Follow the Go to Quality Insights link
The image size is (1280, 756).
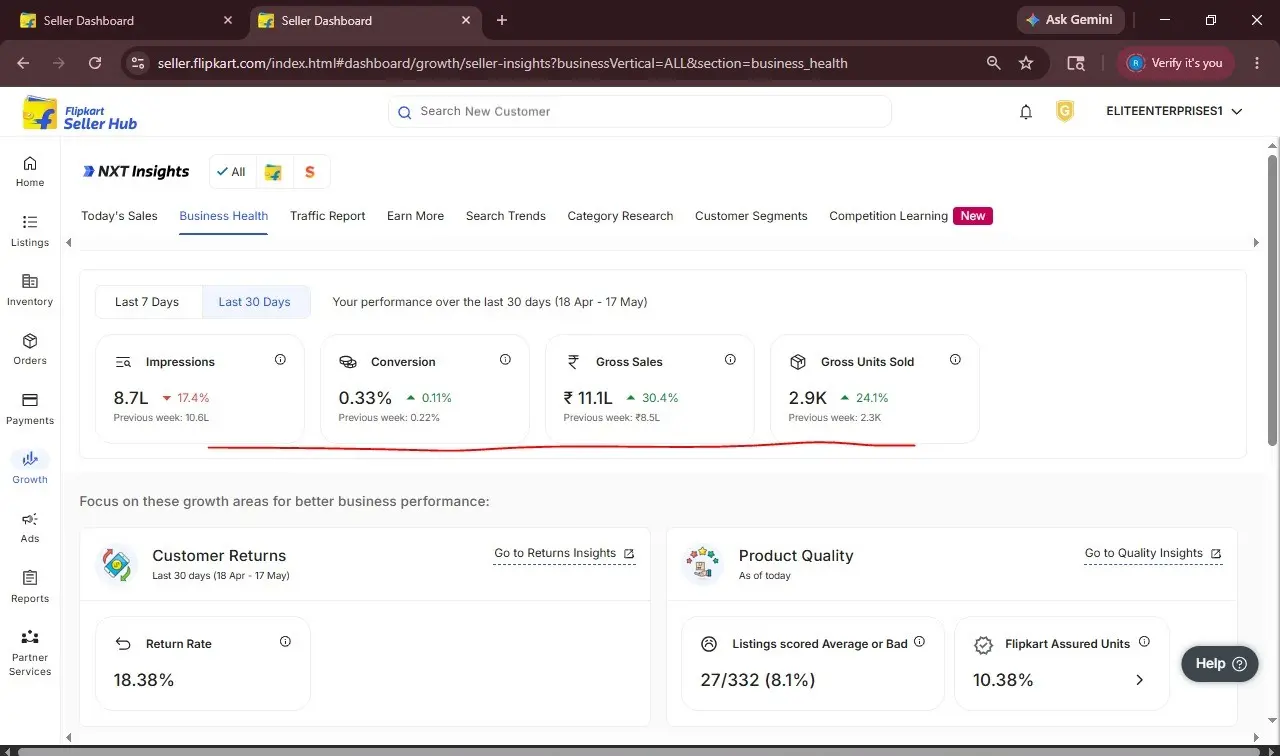coord(1153,553)
